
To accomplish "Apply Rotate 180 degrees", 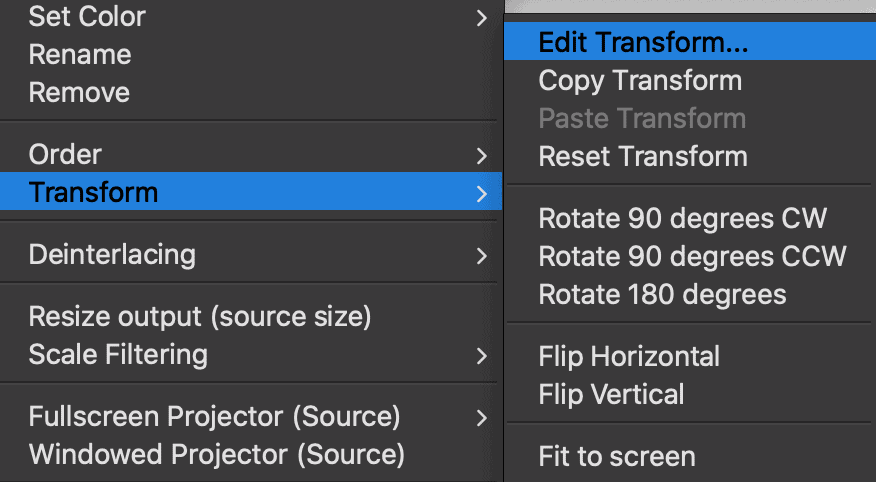I will pyautogui.click(x=662, y=294).
